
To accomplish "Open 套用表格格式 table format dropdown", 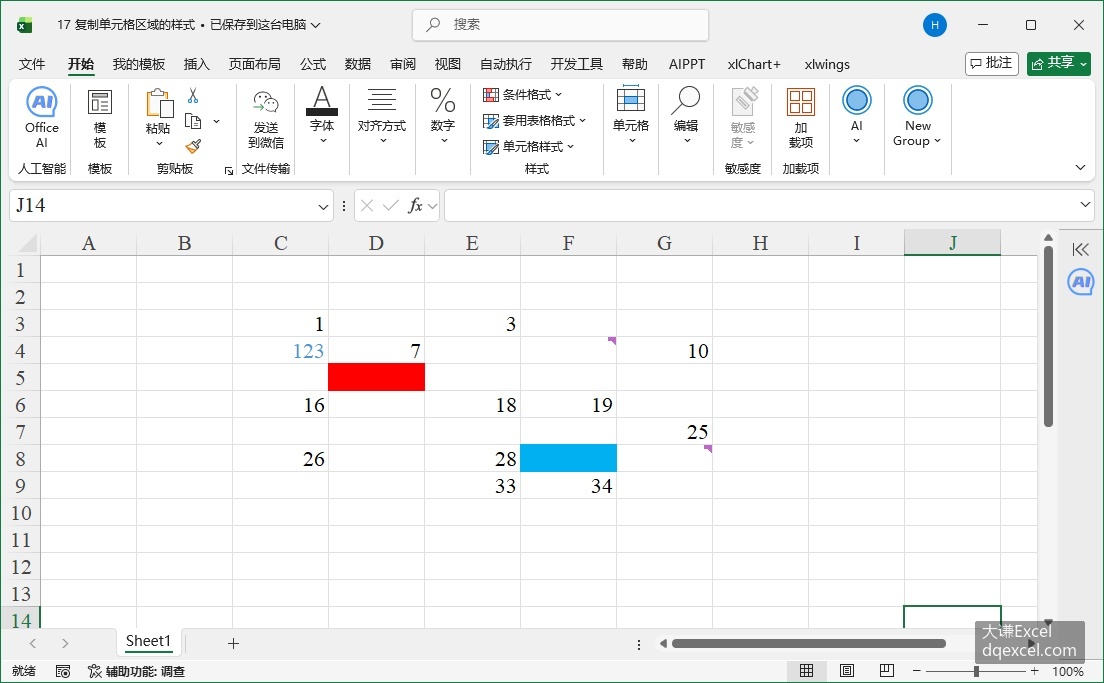I will point(534,120).
